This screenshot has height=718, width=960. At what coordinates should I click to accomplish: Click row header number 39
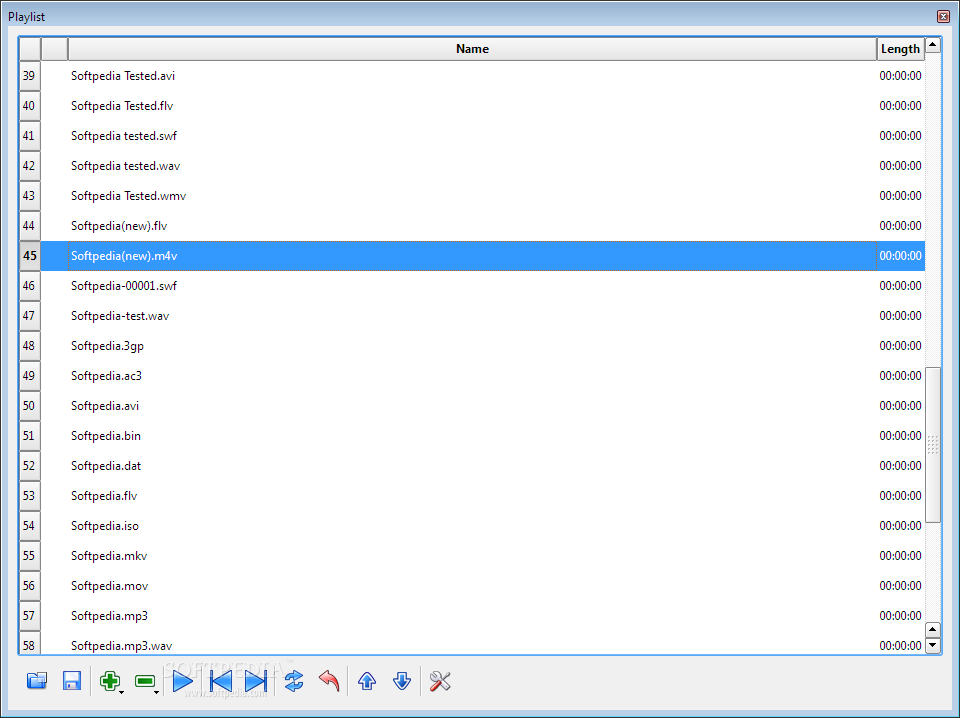pos(29,76)
